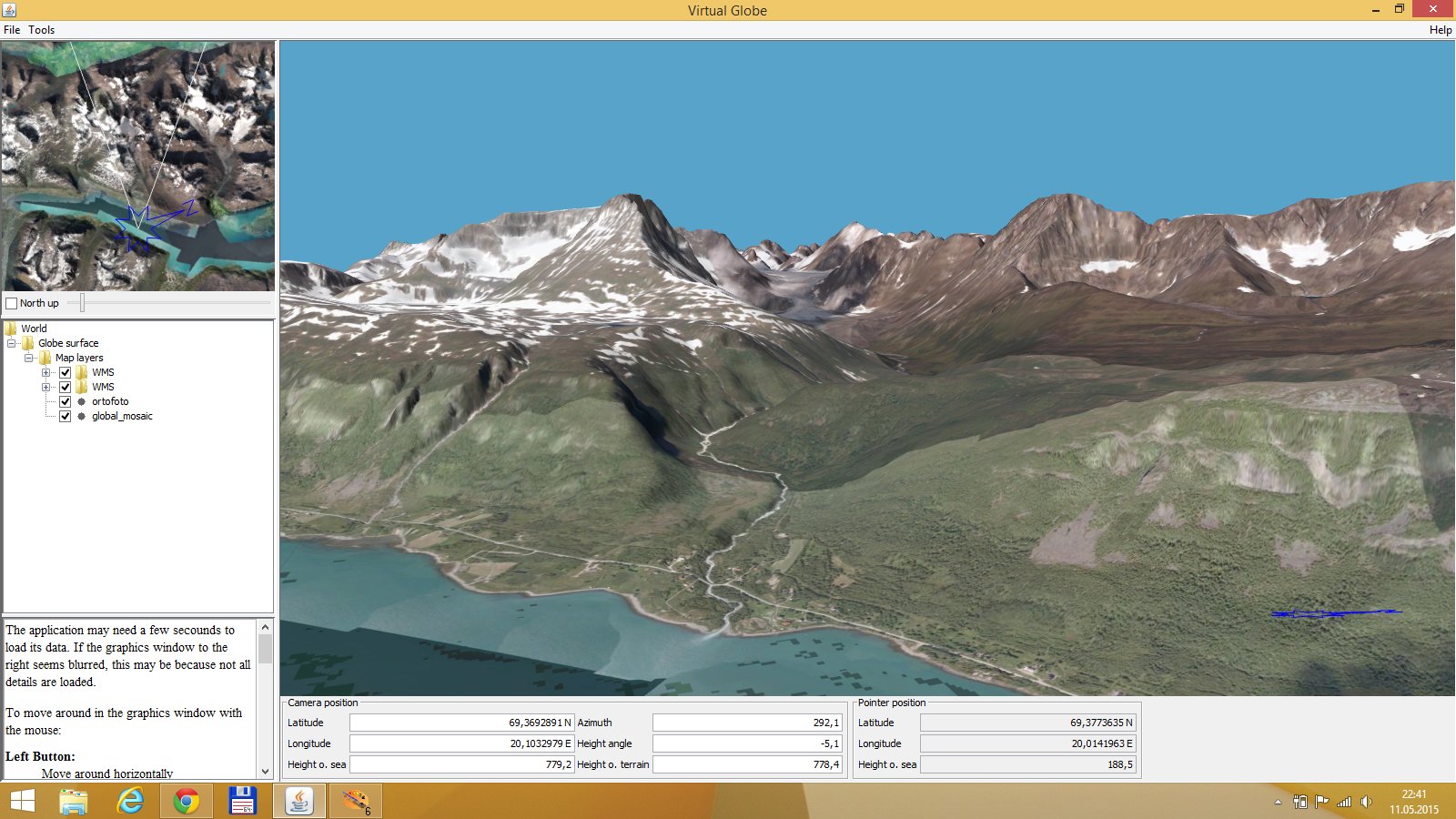
Task: Click the Globe surface folder icon
Action: point(27,343)
